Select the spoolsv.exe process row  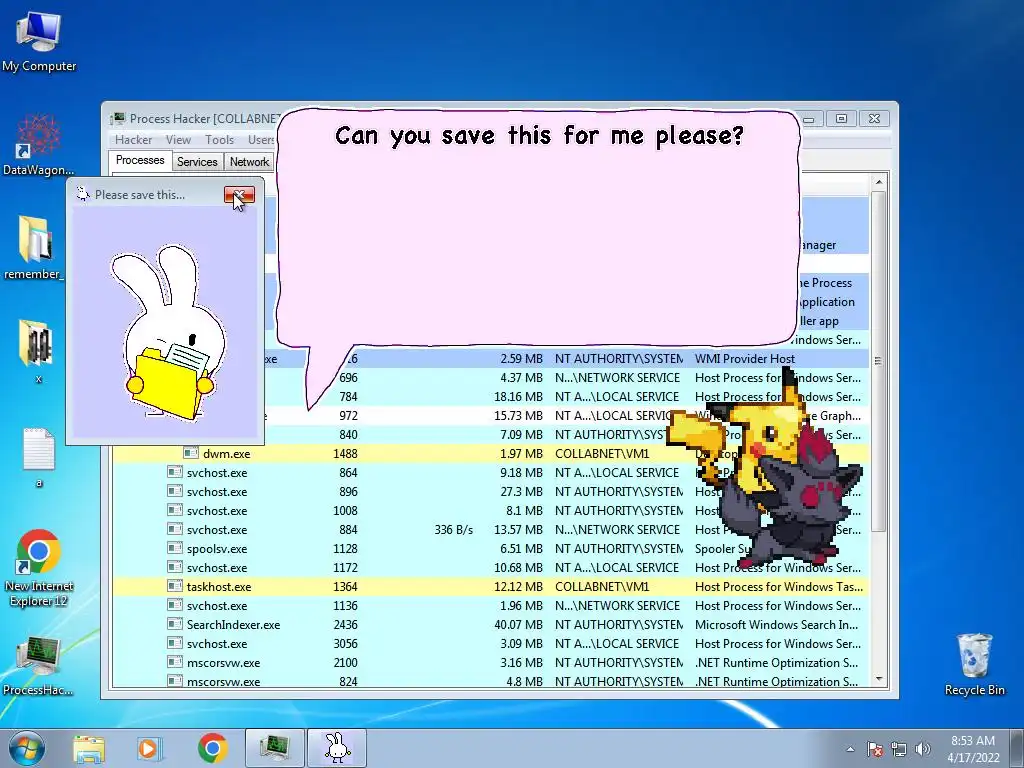click(491, 549)
